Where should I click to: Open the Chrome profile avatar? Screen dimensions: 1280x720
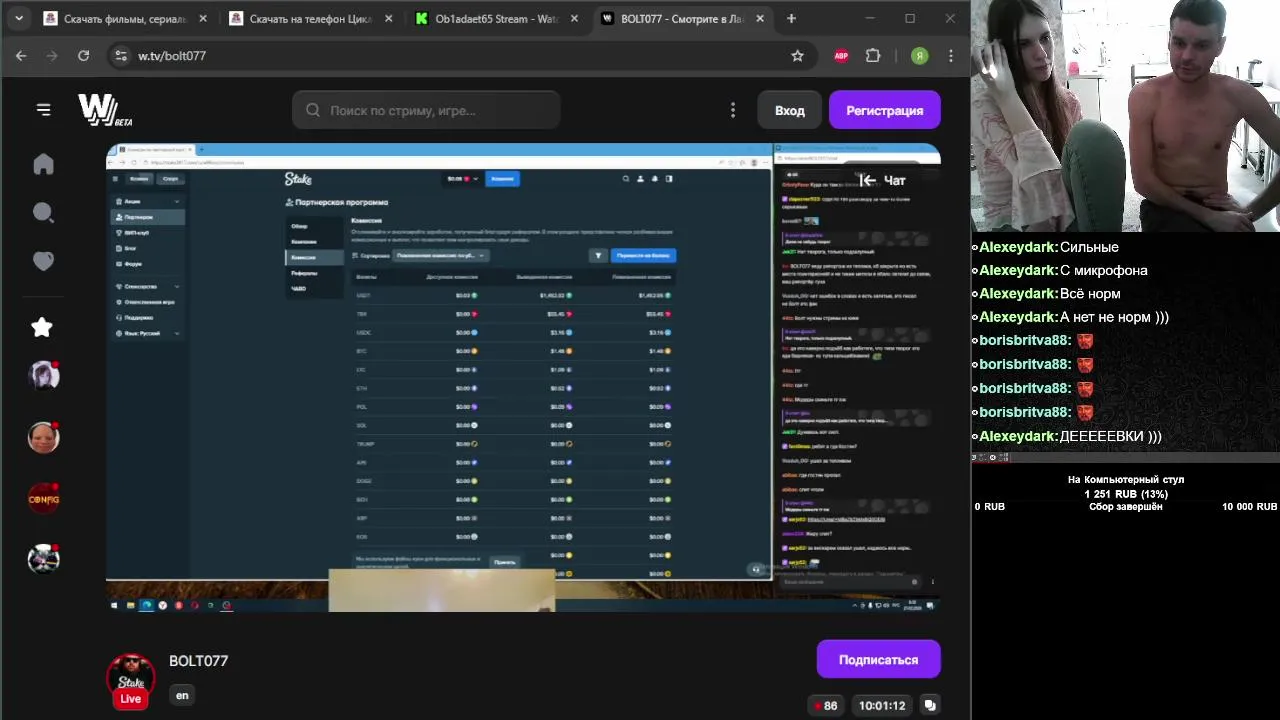coord(919,56)
